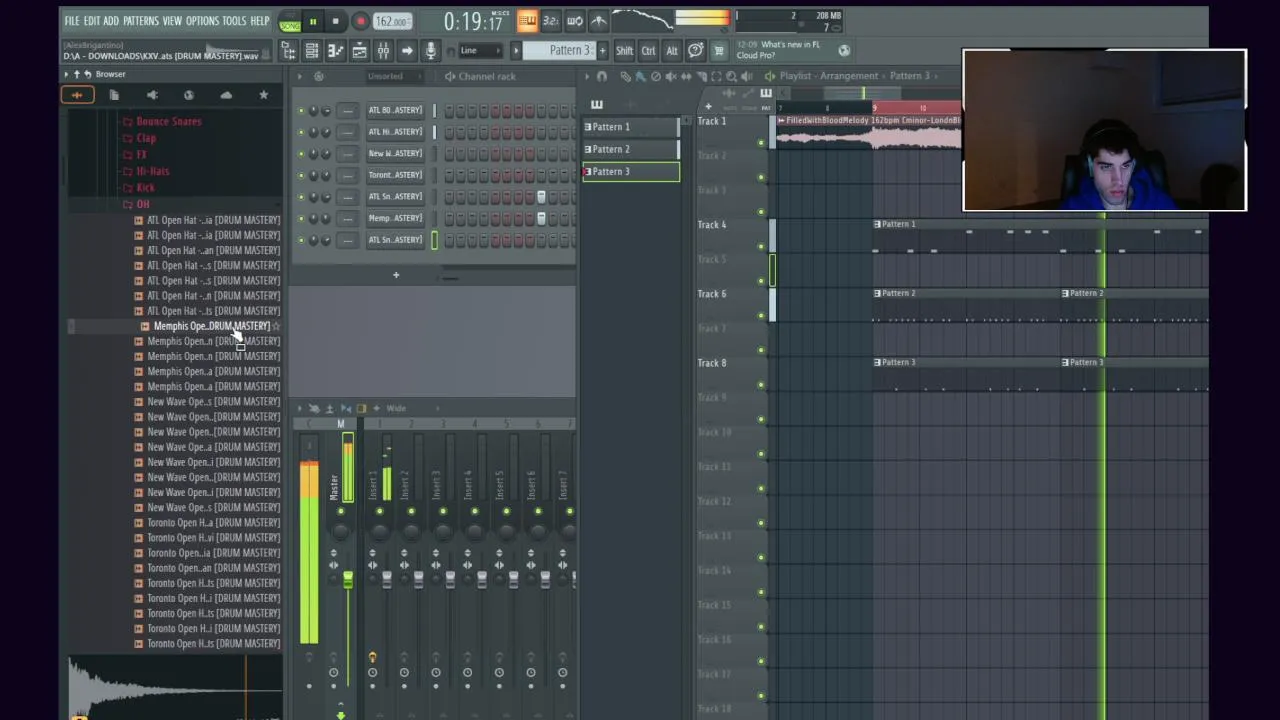Open the OPTIONS menu
The height and width of the screenshot is (720, 1280).
pos(202,21)
